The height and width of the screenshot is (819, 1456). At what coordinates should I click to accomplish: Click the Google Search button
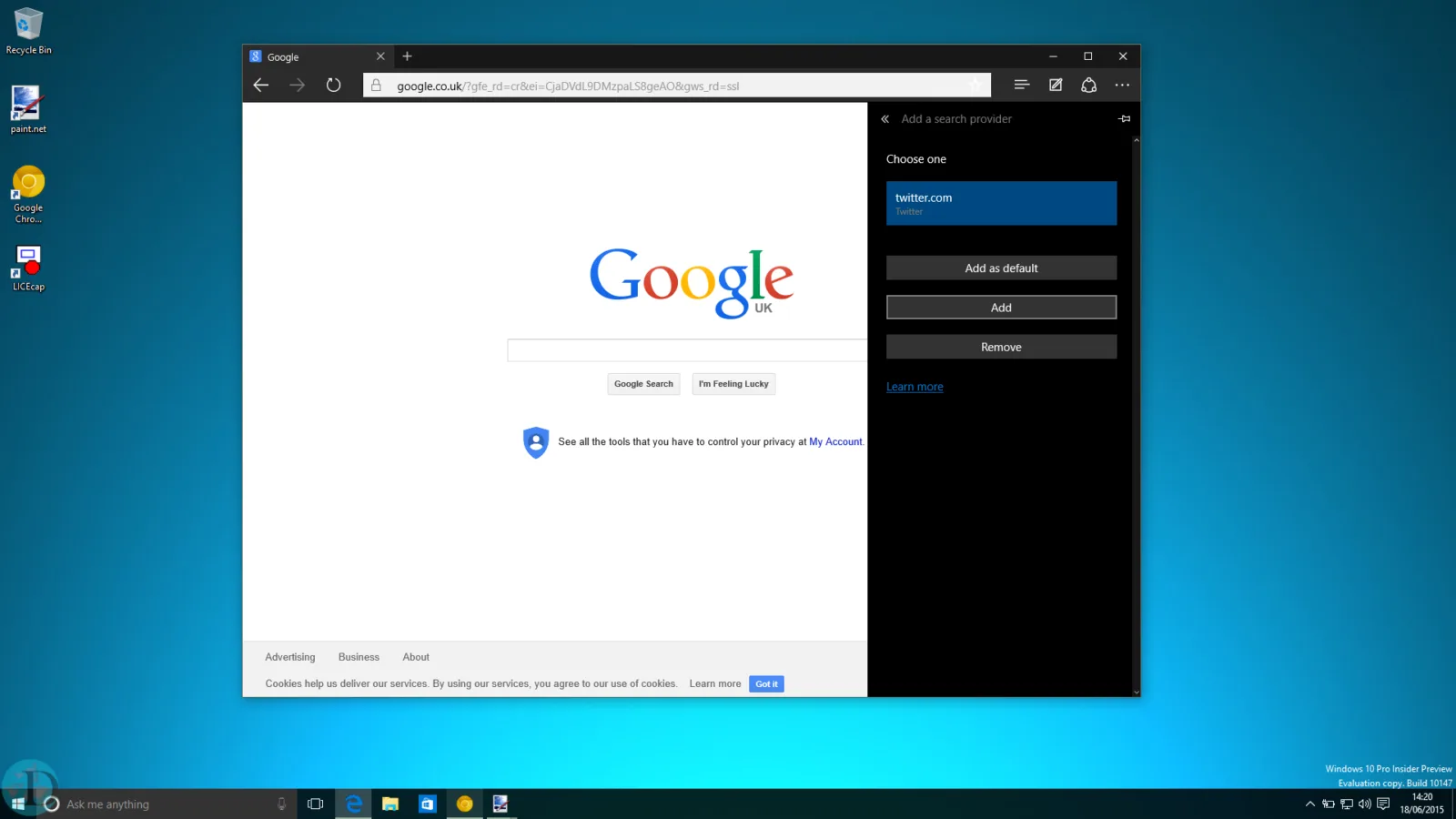pos(643,384)
